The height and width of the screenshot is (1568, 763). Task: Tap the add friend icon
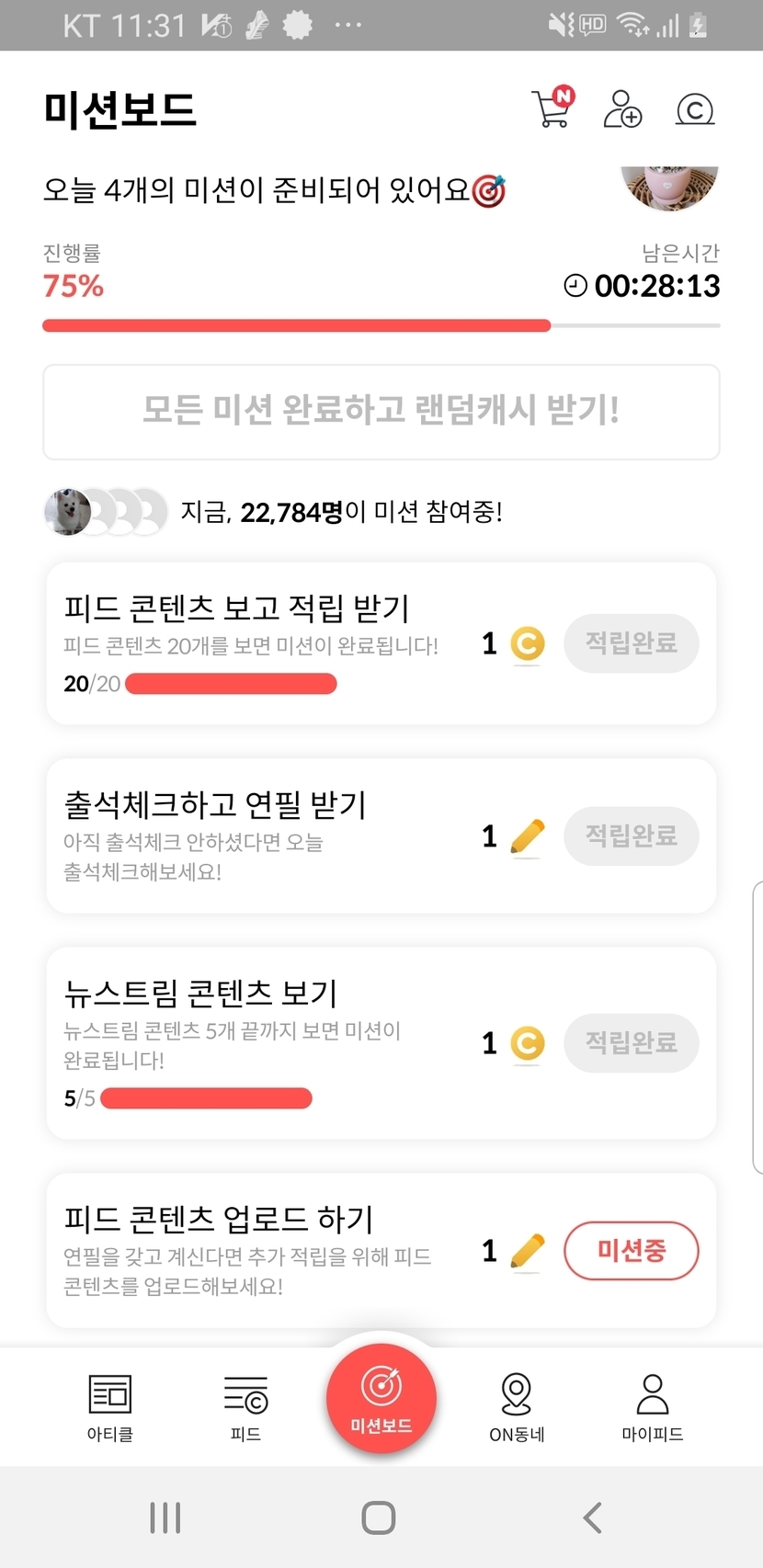click(x=622, y=108)
